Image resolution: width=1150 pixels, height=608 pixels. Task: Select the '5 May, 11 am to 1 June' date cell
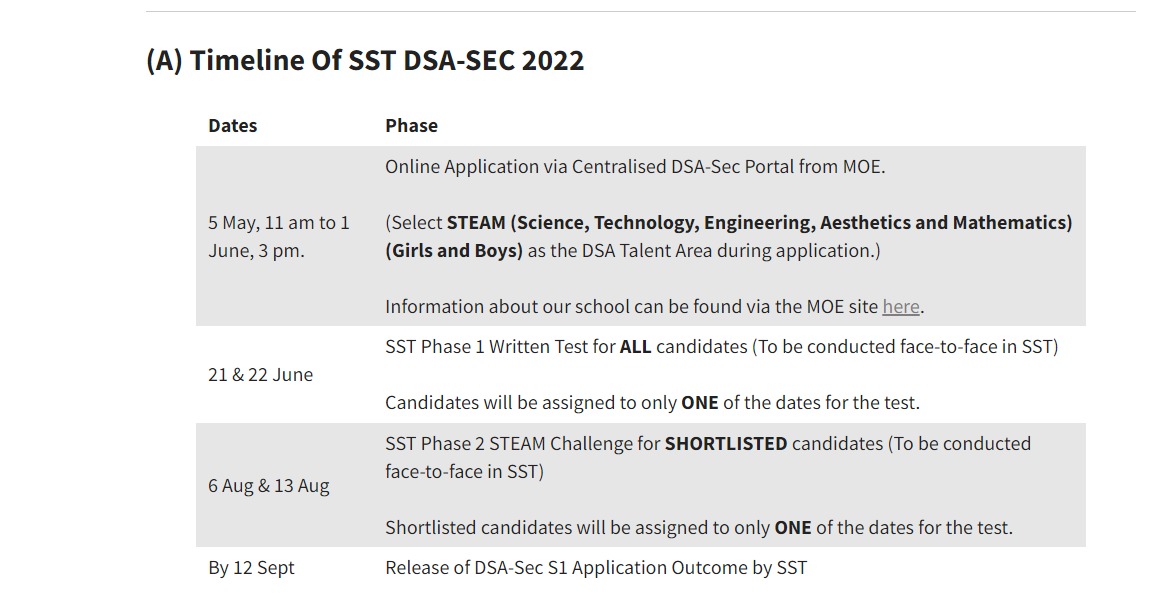(279, 237)
